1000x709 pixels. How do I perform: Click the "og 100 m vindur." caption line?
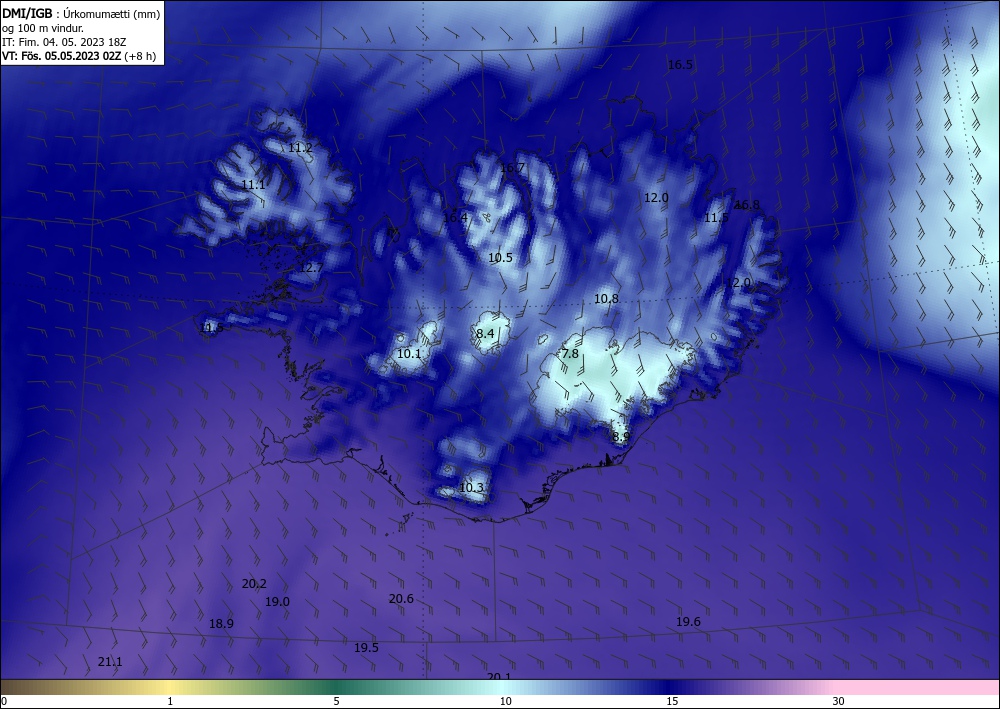click(x=43, y=27)
